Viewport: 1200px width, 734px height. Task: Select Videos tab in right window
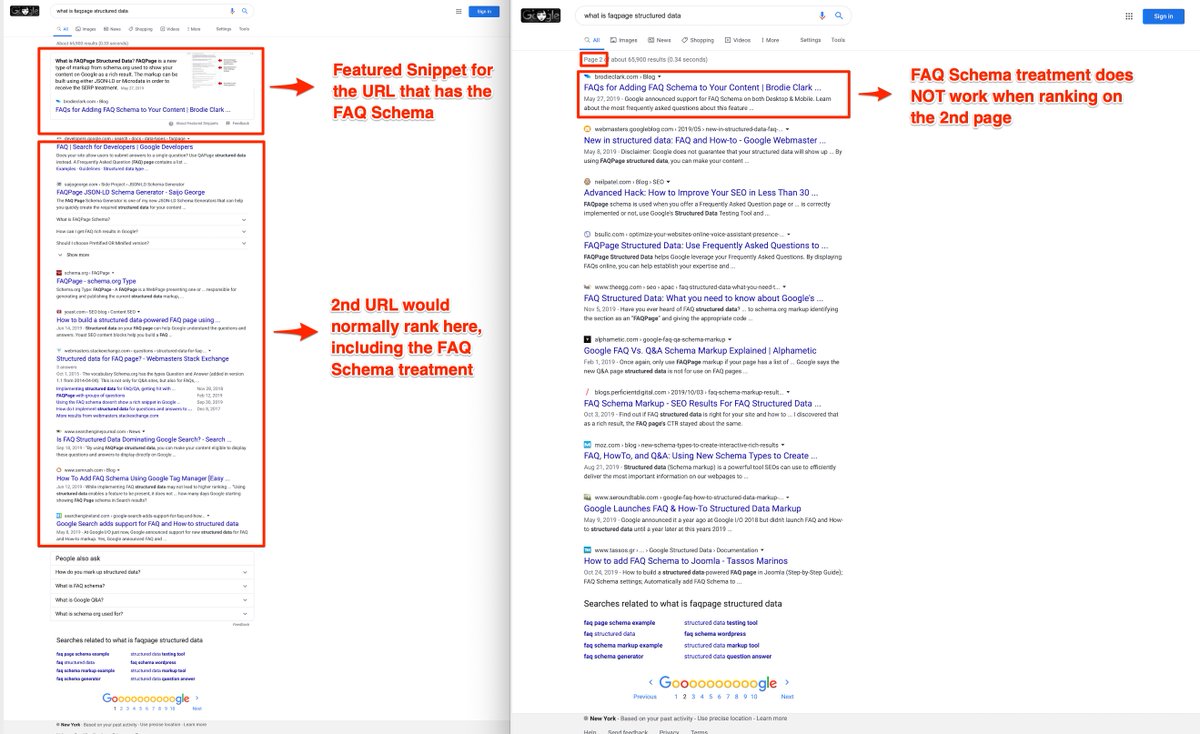coord(738,40)
